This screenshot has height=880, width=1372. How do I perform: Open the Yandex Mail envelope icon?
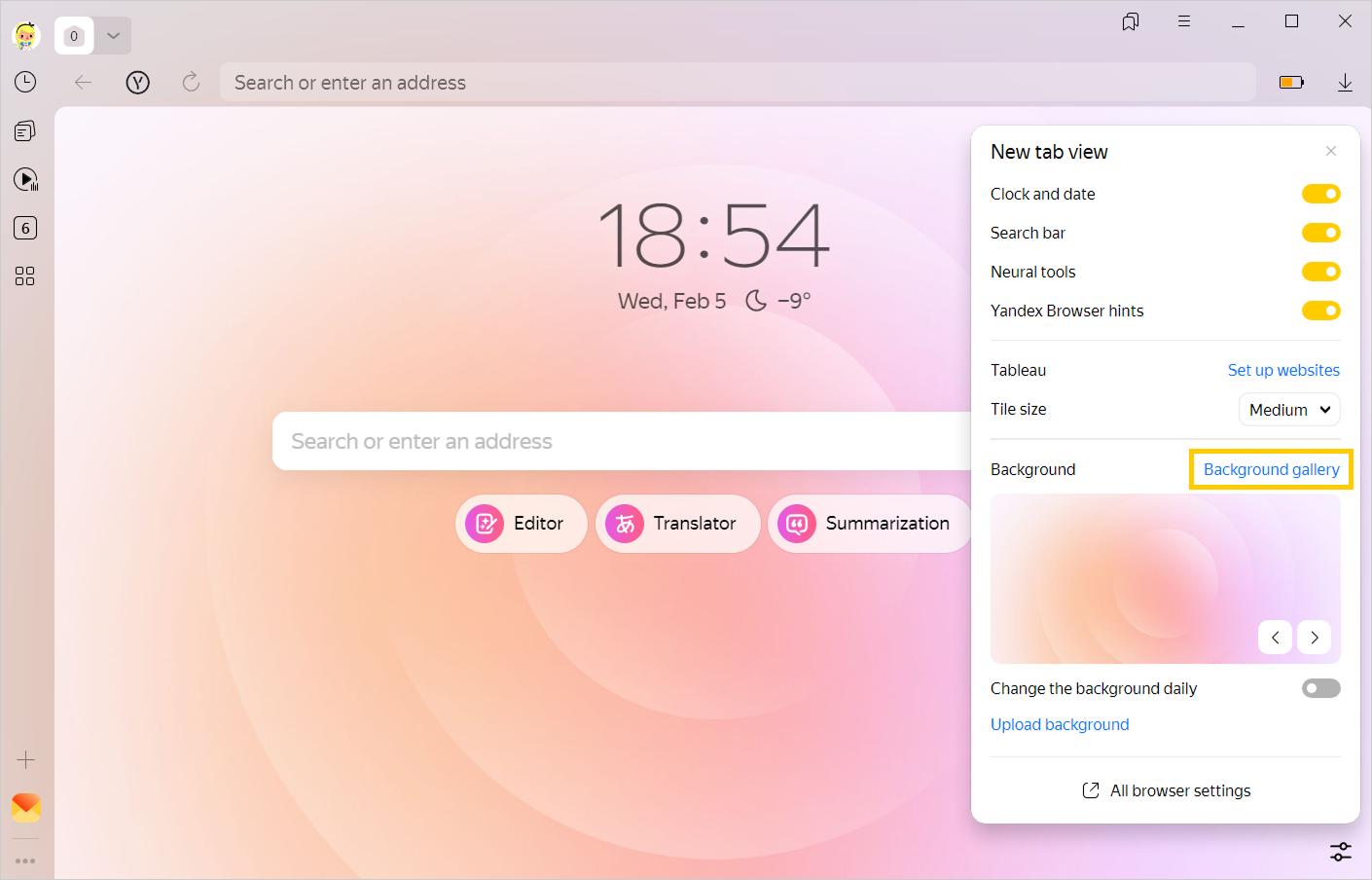pyautogui.click(x=26, y=807)
